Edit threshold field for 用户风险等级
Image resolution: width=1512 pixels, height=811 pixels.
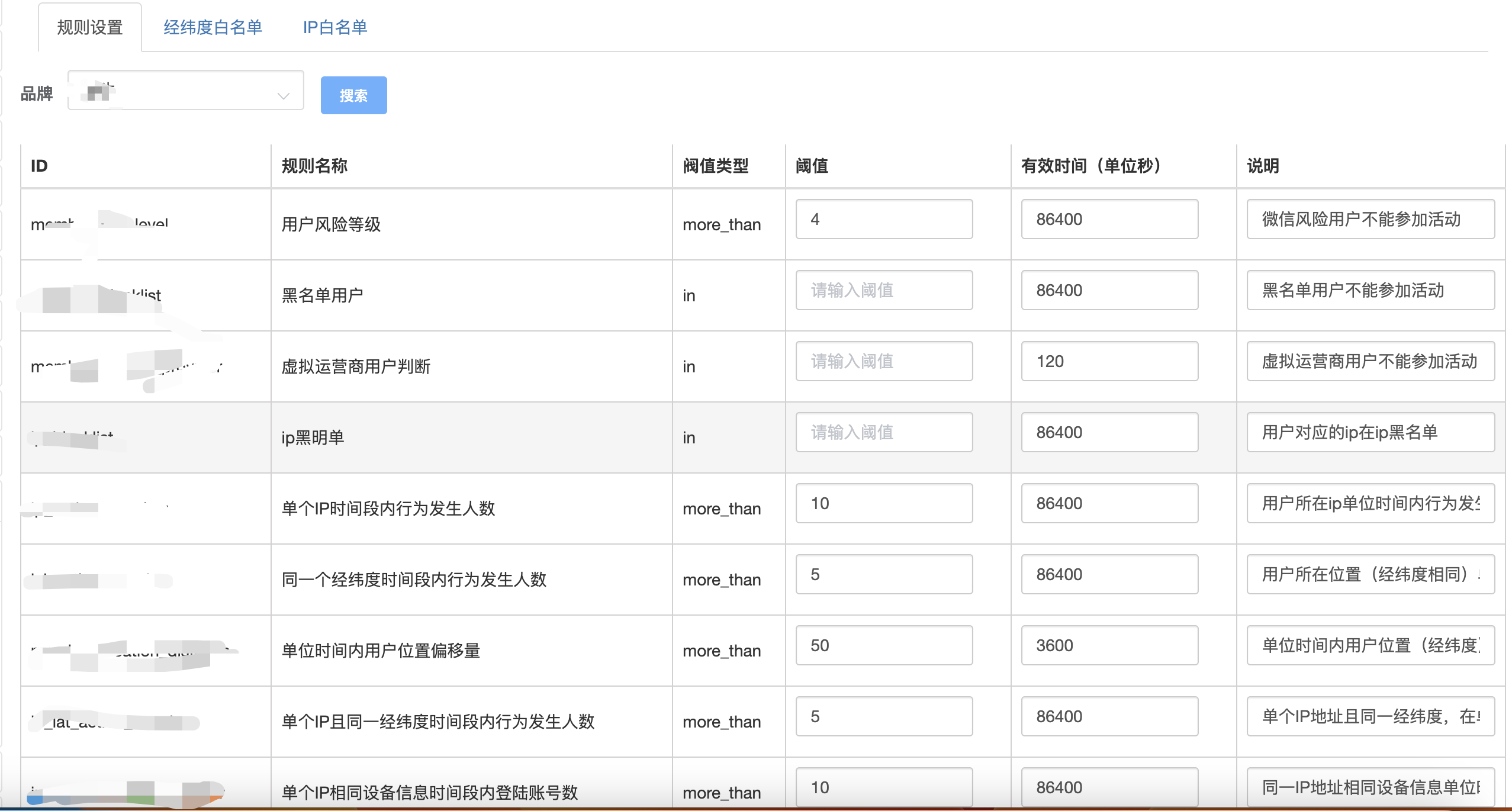click(884, 219)
